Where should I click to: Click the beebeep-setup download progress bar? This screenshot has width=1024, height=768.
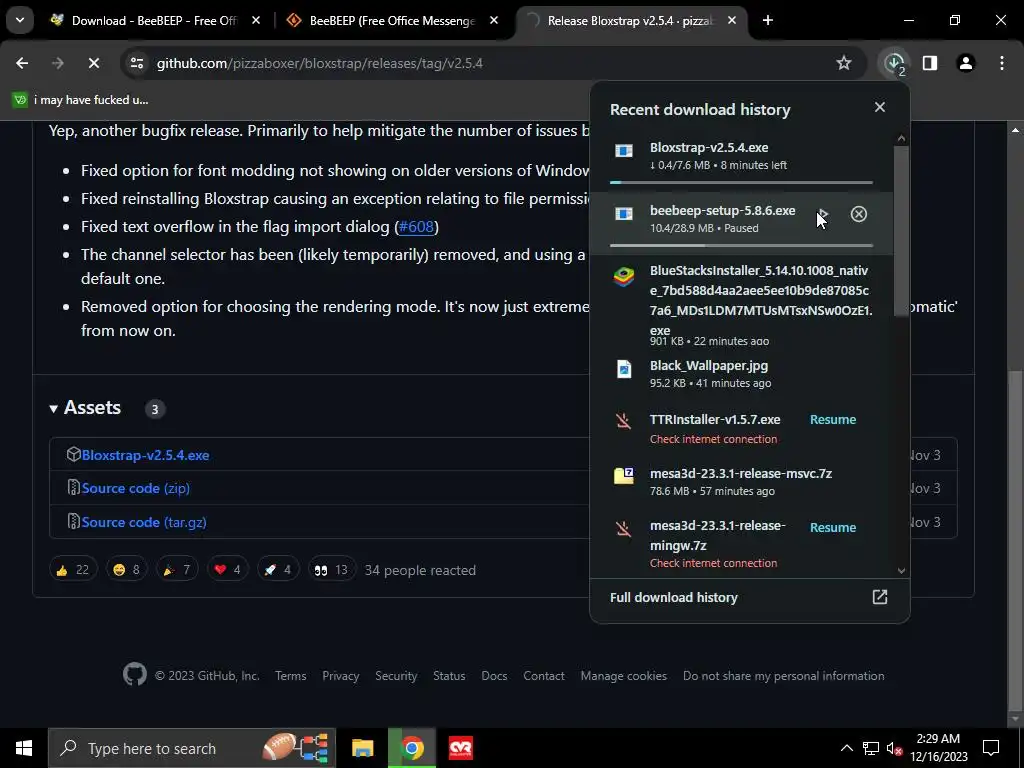[x=741, y=246]
